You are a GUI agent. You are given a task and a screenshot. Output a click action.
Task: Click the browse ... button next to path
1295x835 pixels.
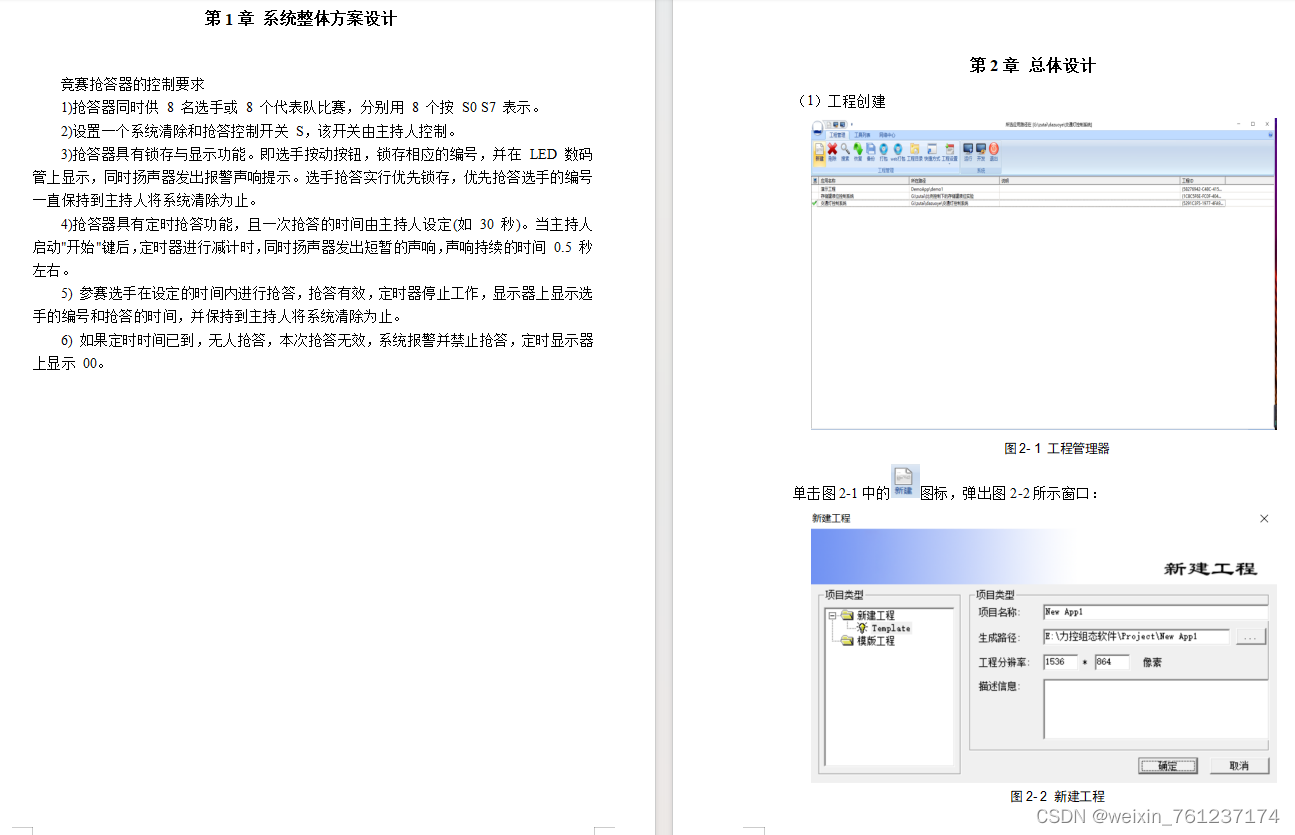tap(1251, 636)
